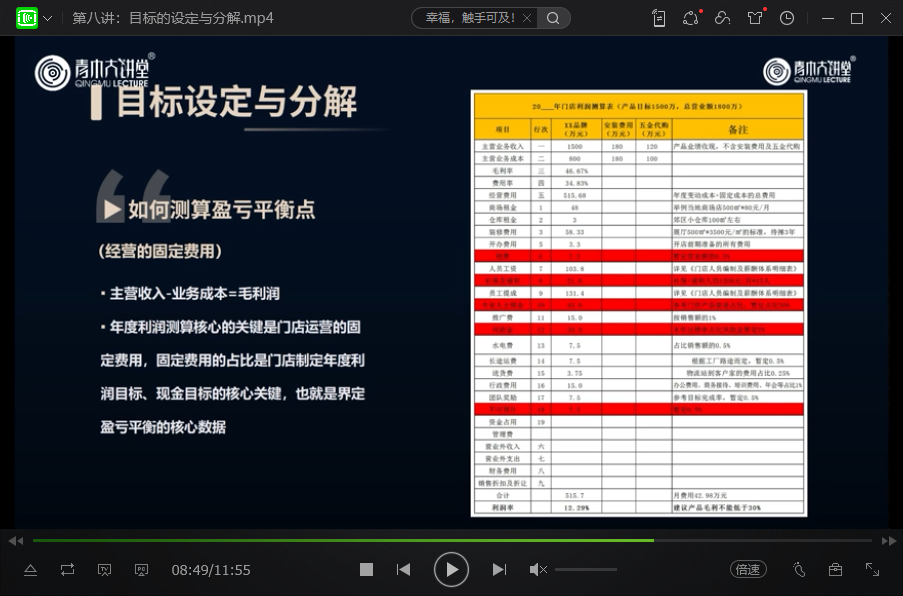Clear the search box text with X

tap(526, 18)
